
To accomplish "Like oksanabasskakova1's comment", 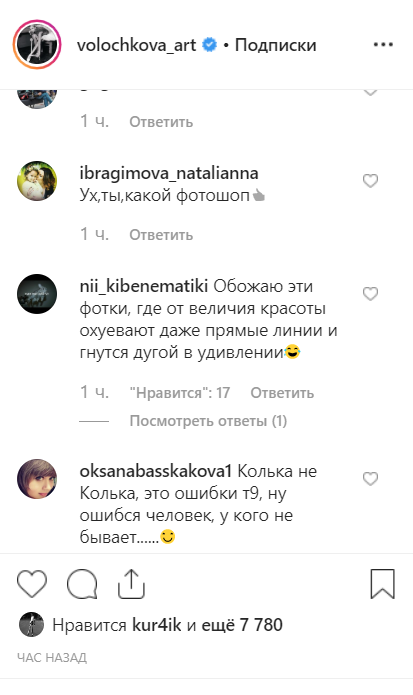I will (x=370, y=479).
